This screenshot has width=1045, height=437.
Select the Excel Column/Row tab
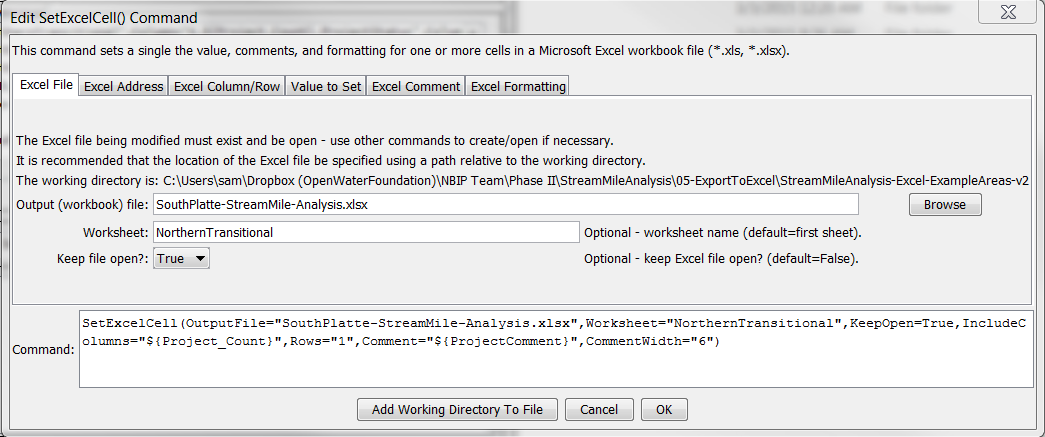227,86
